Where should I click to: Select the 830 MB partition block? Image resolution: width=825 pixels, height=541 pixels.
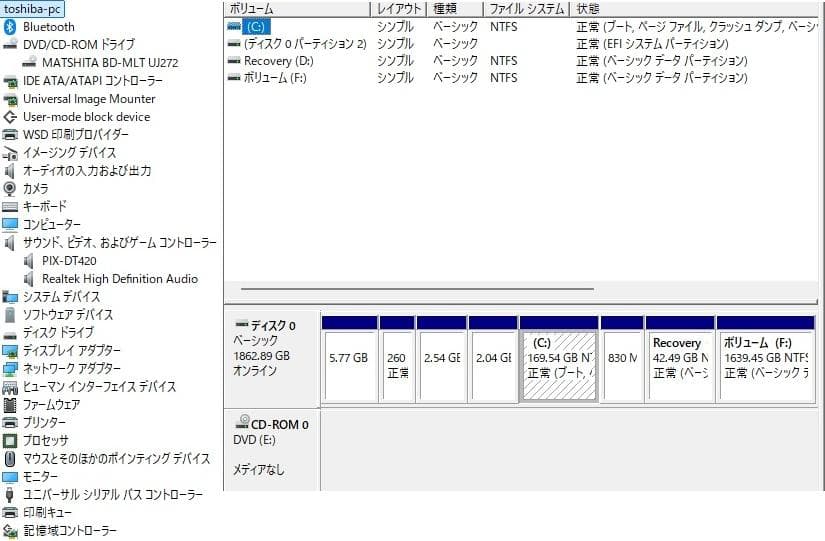[622, 359]
